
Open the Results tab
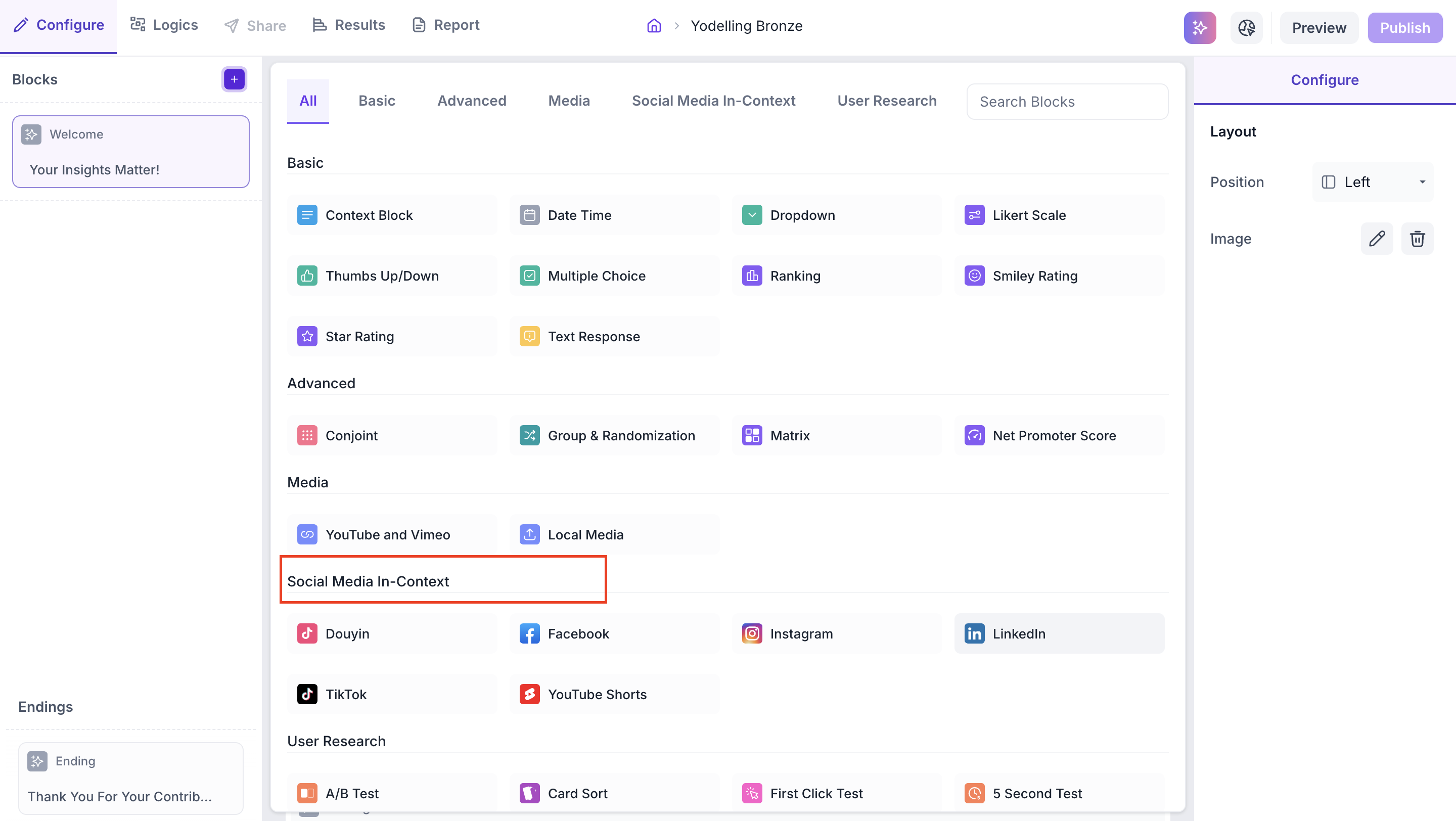click(x=349, y=25)
